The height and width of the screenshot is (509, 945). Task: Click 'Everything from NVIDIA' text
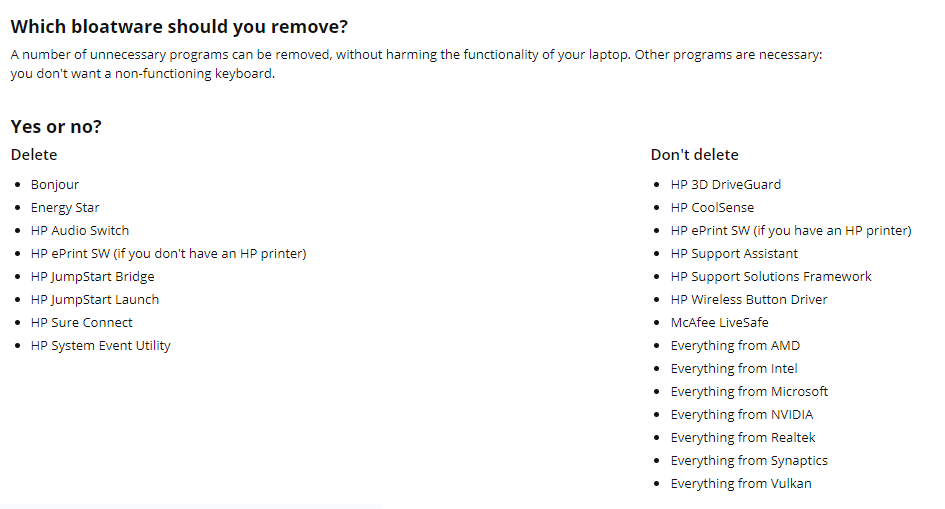[x=742, y=414]
